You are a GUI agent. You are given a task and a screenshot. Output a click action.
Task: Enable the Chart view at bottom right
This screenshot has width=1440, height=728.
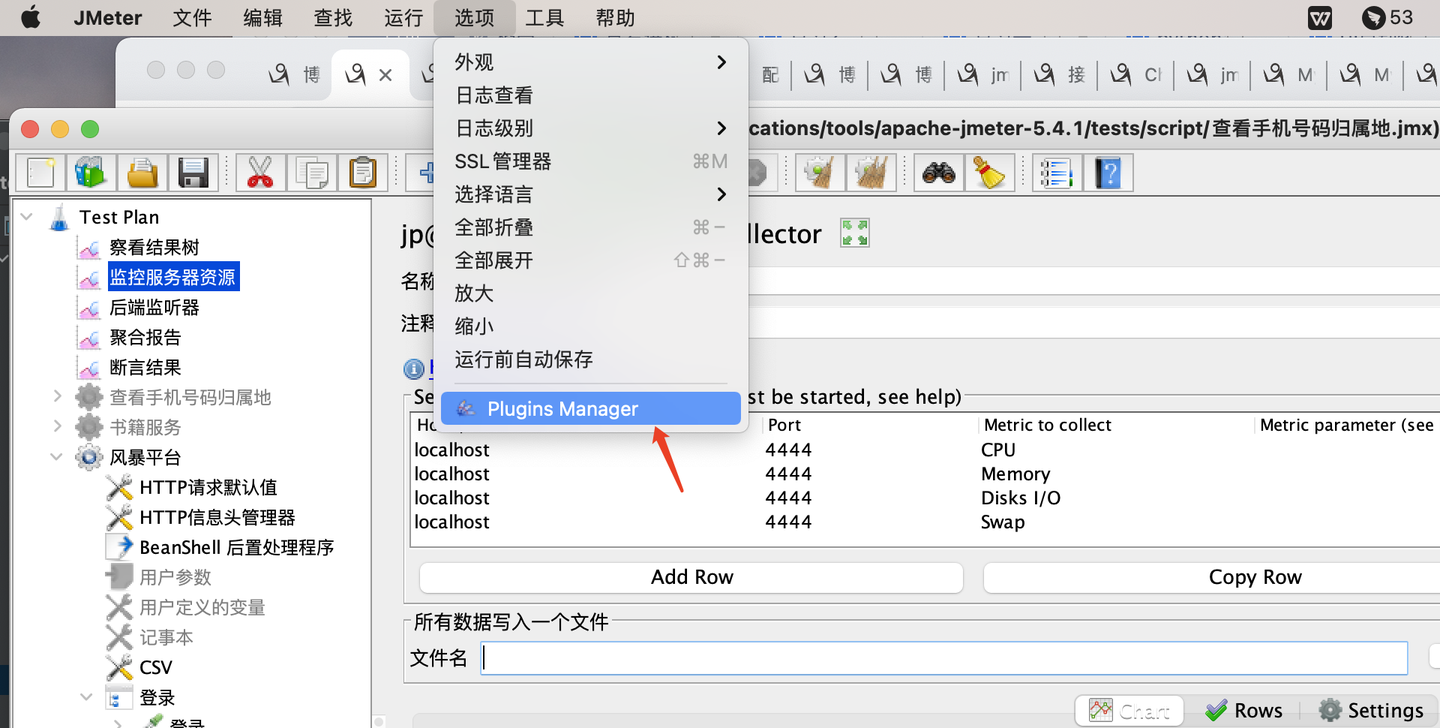point(1129,710)
